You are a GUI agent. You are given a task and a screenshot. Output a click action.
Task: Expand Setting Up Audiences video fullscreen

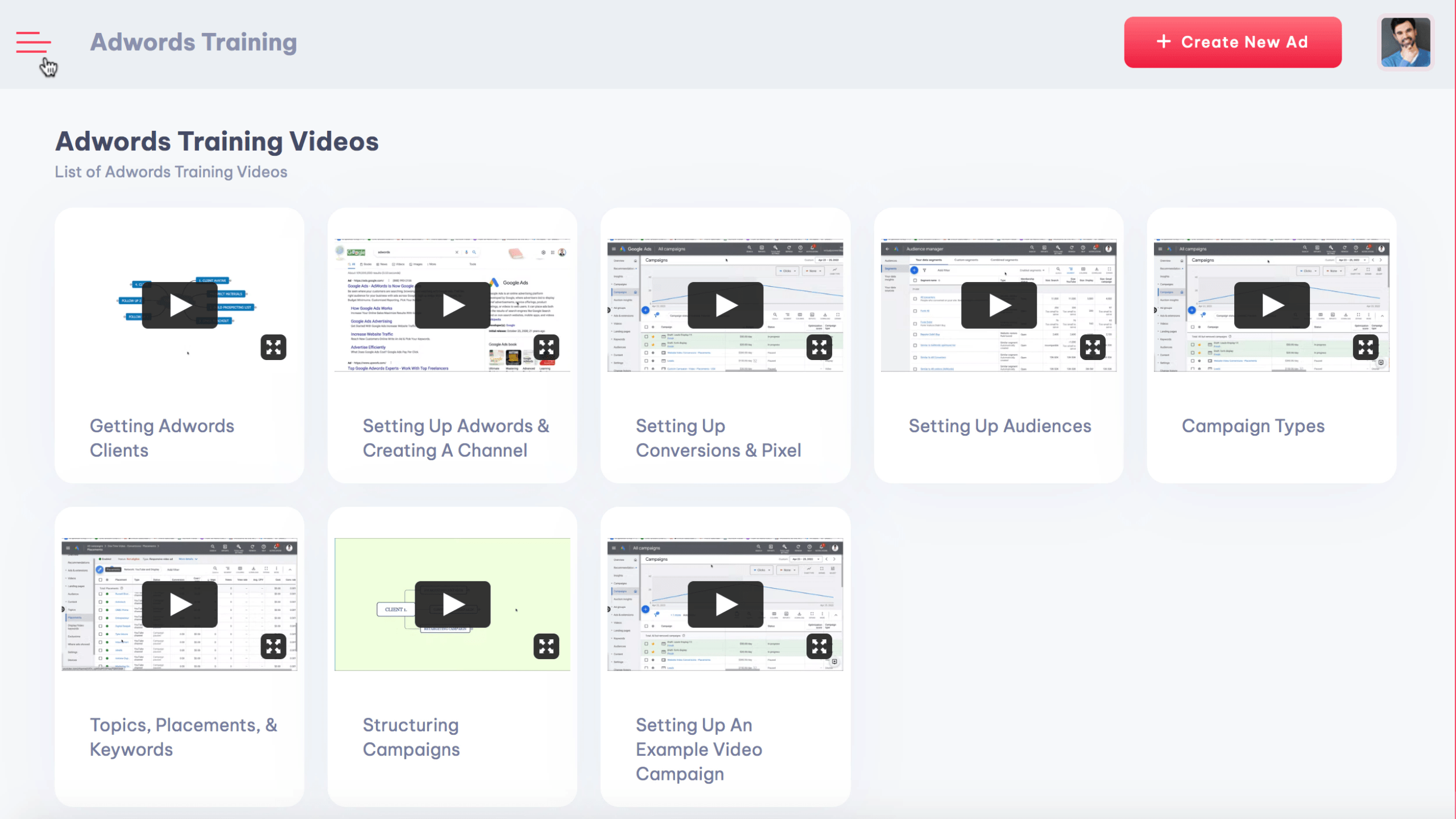(x=1093, y=347)
